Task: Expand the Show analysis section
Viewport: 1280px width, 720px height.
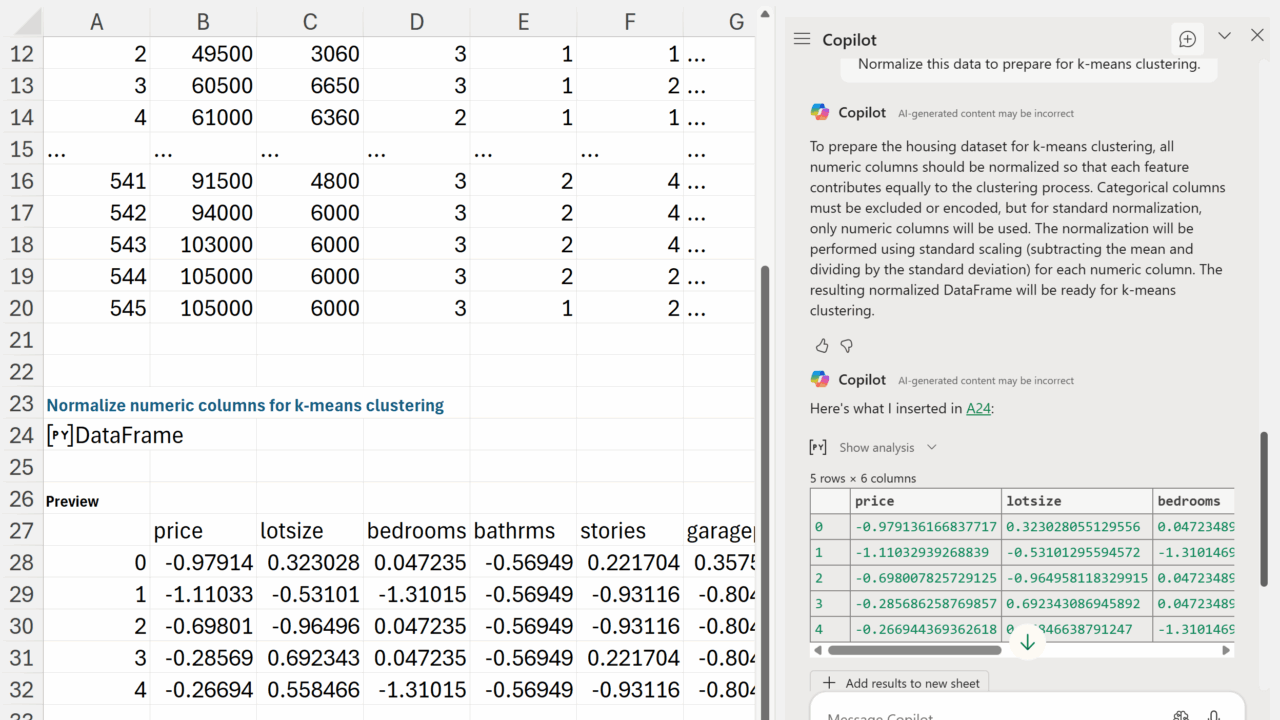Action: (876, 448)
